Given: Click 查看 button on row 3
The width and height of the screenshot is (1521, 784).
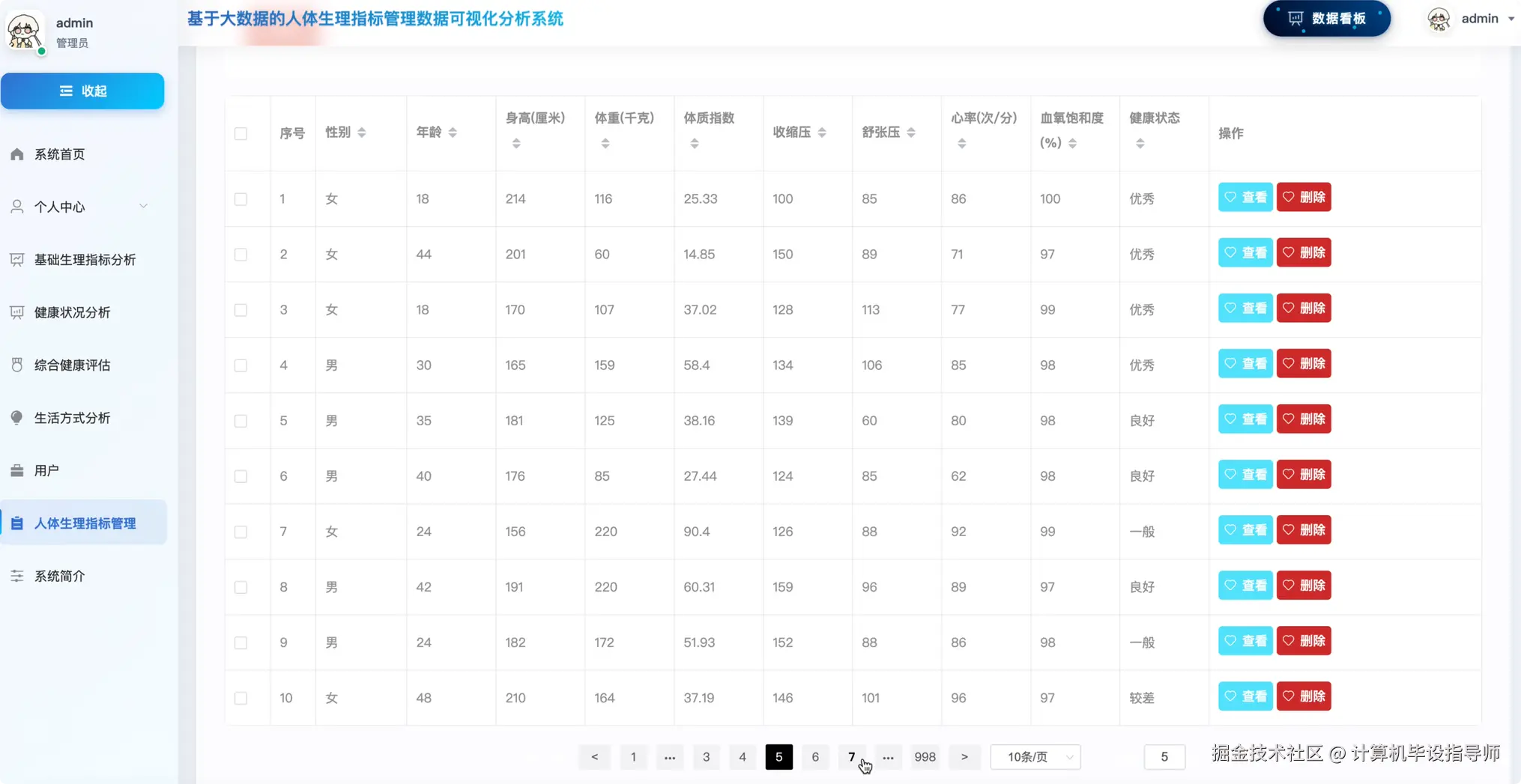Looking at the screenshot, I should 1245,308.
